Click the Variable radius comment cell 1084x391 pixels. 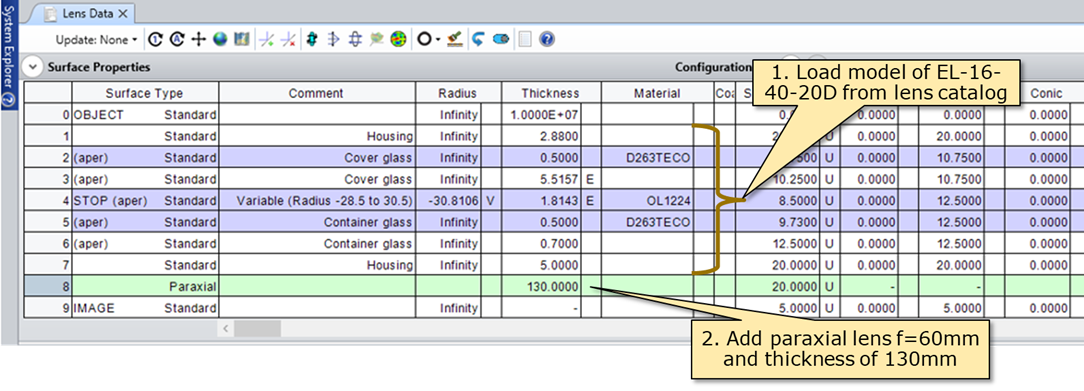tap(317, 200)
